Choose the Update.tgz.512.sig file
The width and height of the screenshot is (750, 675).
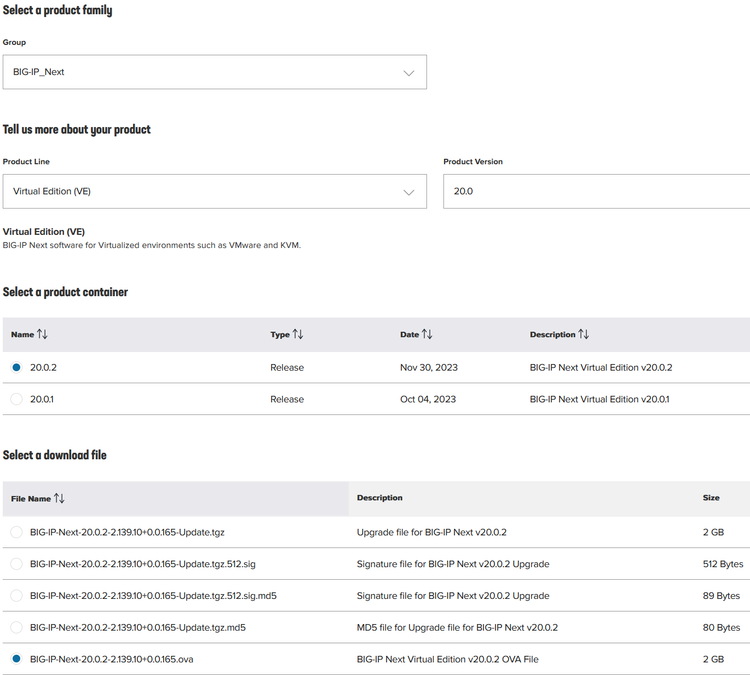[x=16, y=564]
